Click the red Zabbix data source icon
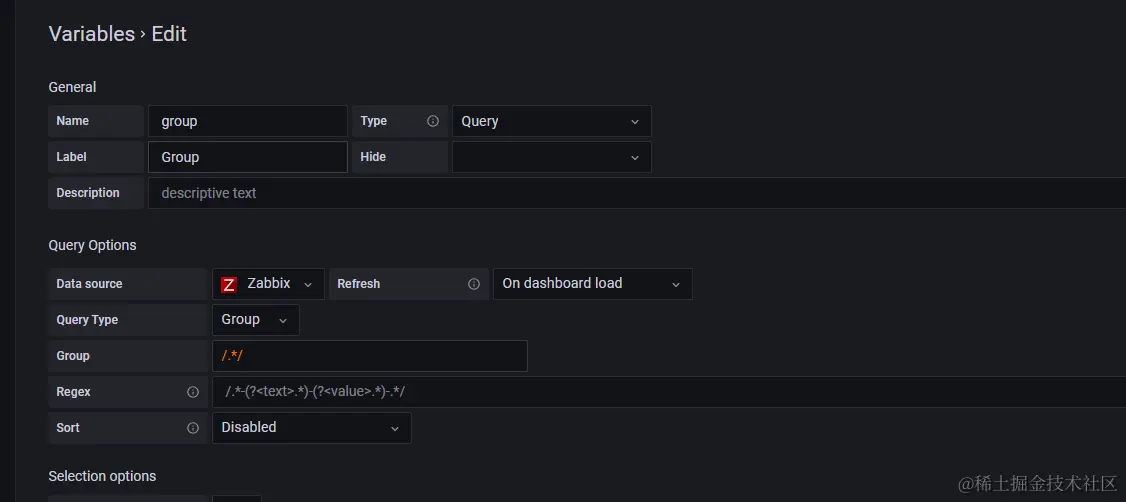 pyautogui.click(x=229, y=284)
